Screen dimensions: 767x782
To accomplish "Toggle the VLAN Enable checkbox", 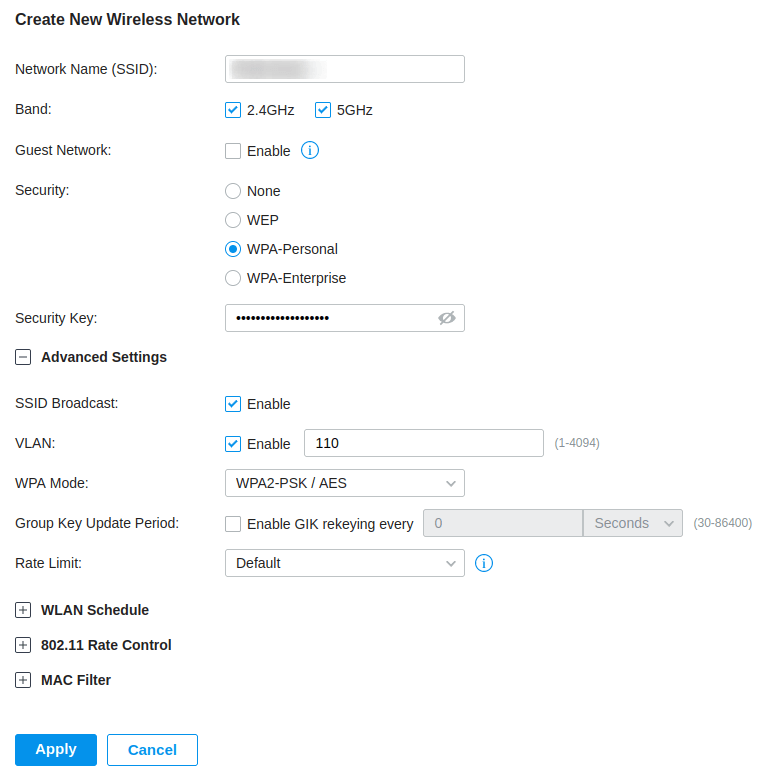I will [233, 444].
